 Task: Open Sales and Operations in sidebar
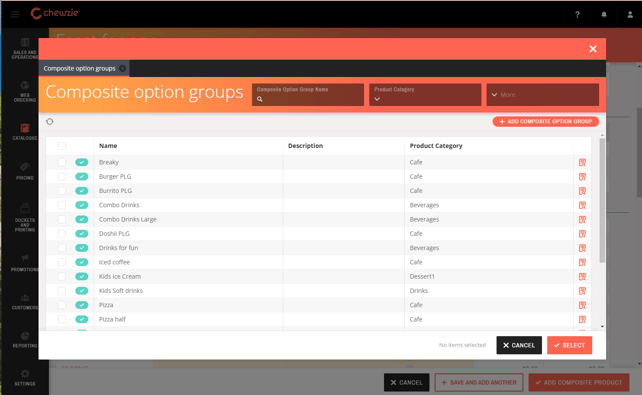(25, 49)
